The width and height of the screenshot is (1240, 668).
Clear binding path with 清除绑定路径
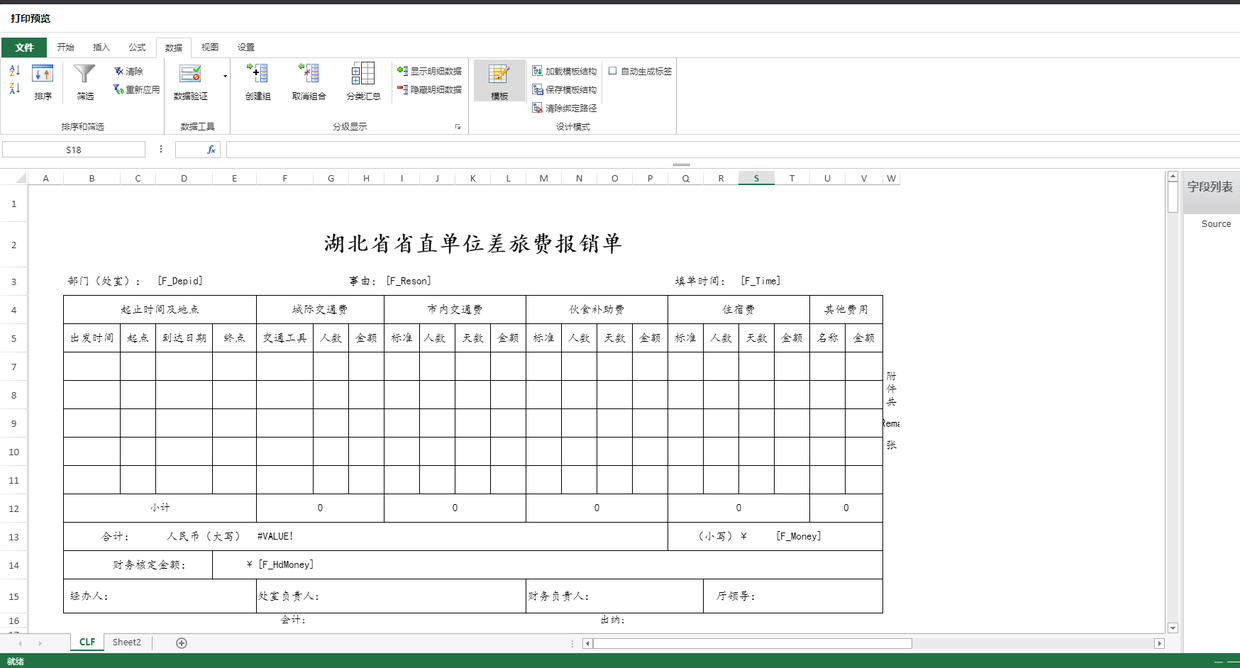click(564, 108)
